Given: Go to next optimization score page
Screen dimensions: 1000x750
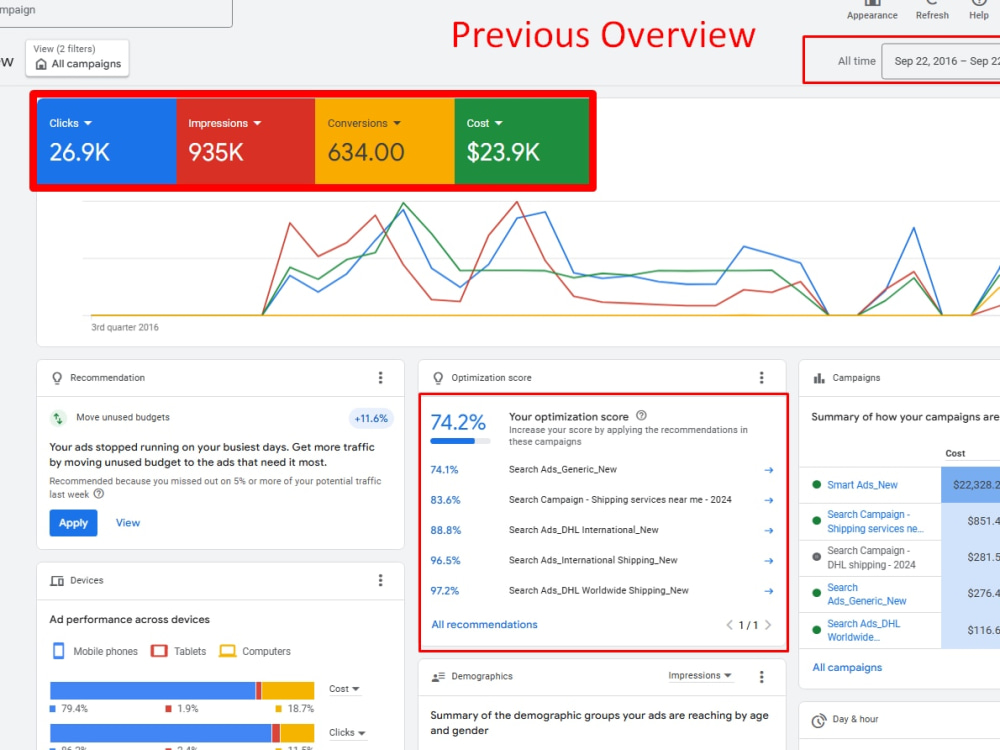Looking at the screenshot, I should coord(768,625).
